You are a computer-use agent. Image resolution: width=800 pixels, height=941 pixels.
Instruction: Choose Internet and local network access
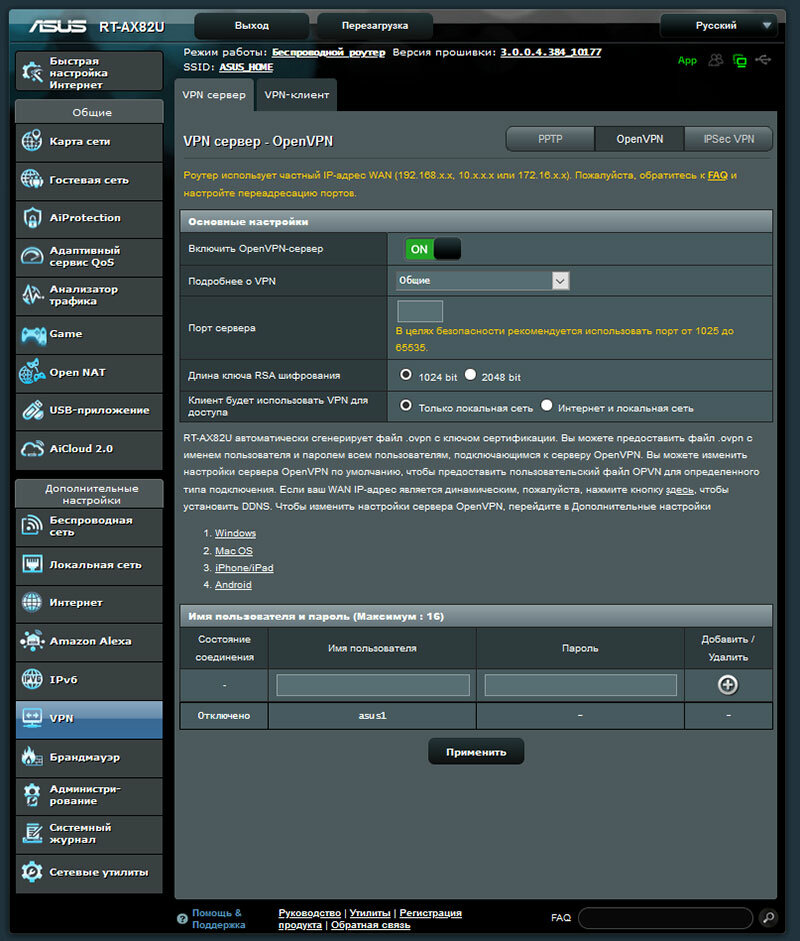(546, 406)
